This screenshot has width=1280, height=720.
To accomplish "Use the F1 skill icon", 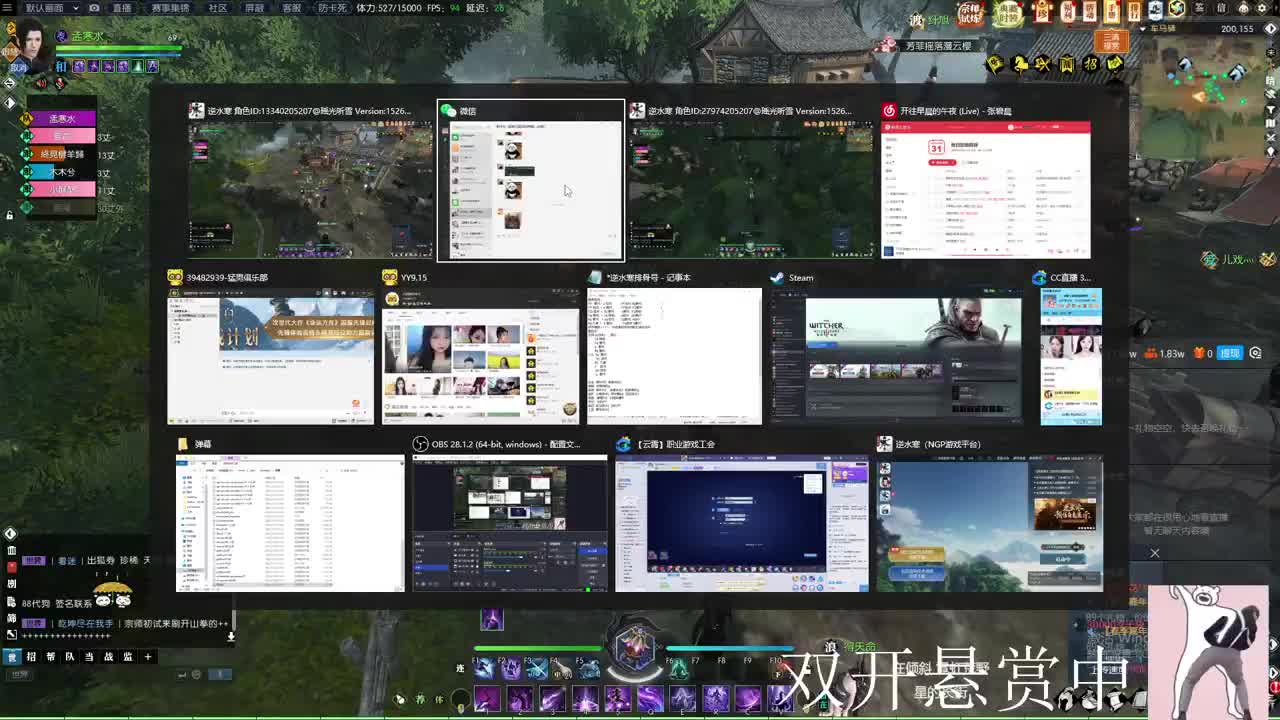I will pos(485,668).
